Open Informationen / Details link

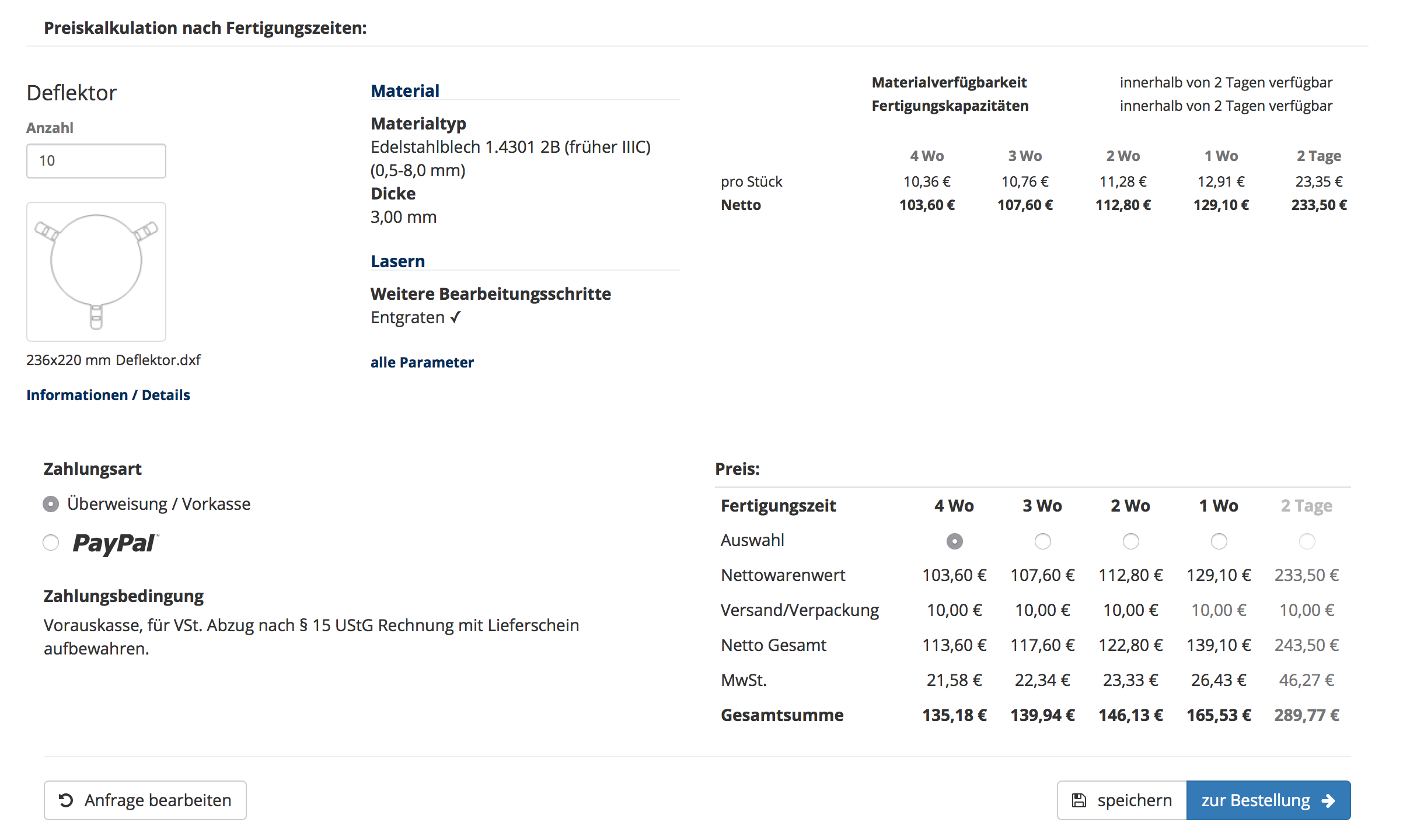tap(108, 395)
